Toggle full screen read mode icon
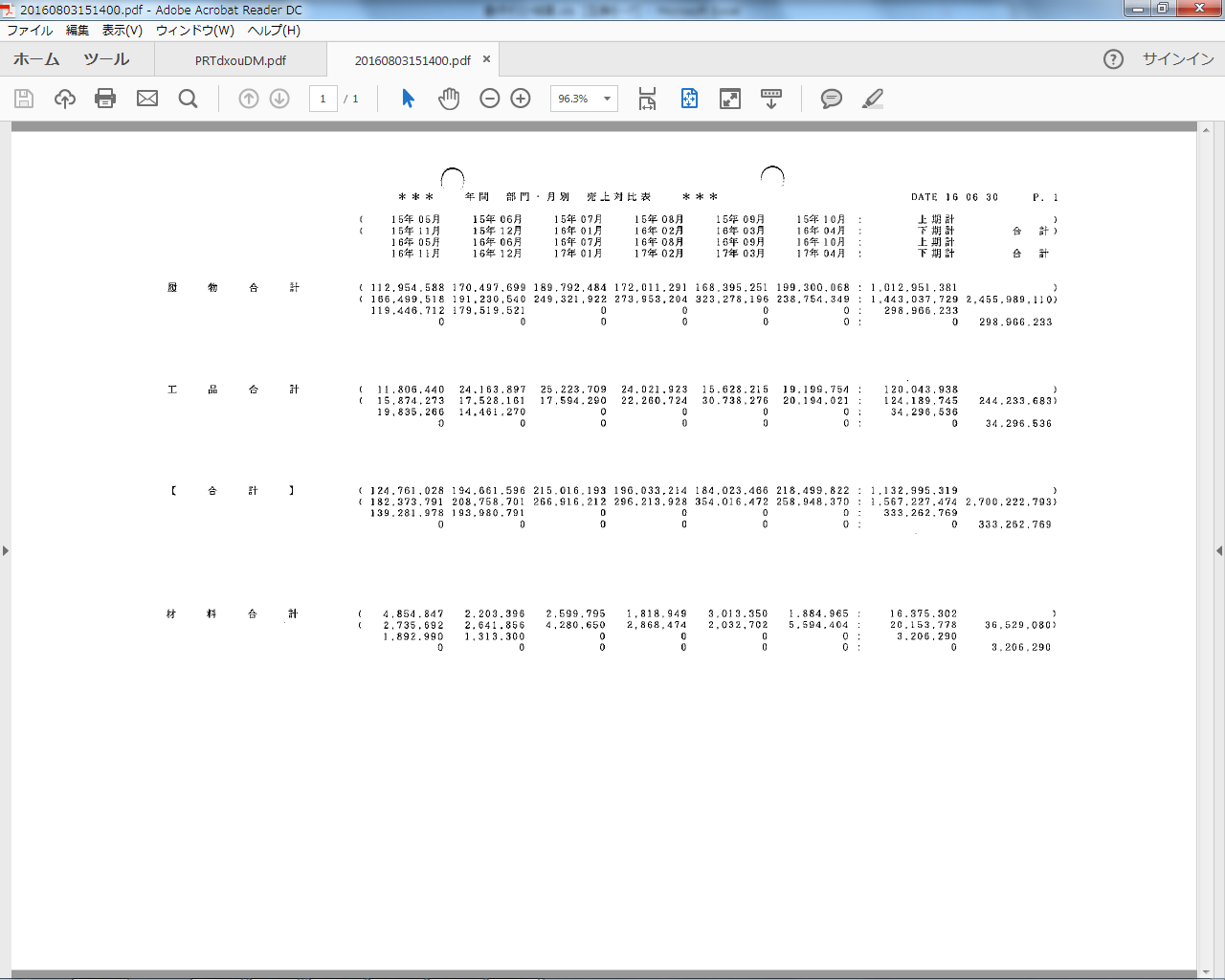This screenshot has height=980, width=1225. 730,99
